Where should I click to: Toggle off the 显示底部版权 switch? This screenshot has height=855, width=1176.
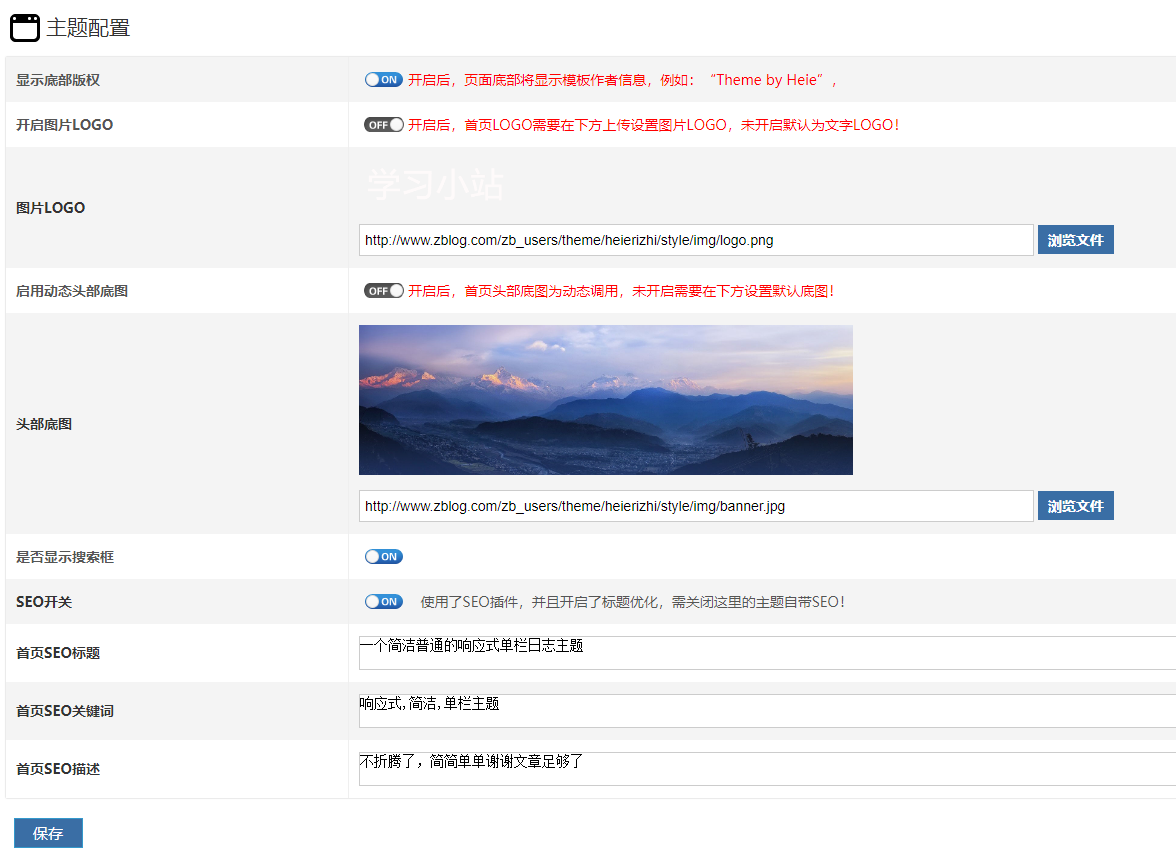(383, 79)
